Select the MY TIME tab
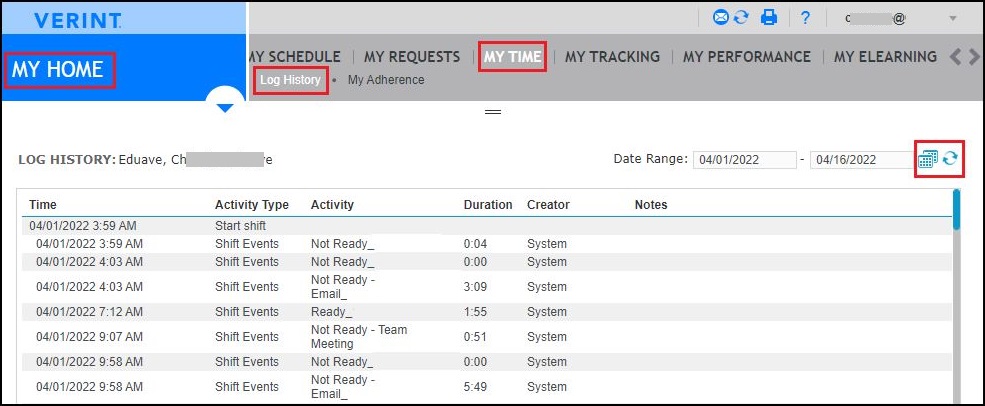The image size is (985, 406). pyautogui.click(x=512, y=57)
